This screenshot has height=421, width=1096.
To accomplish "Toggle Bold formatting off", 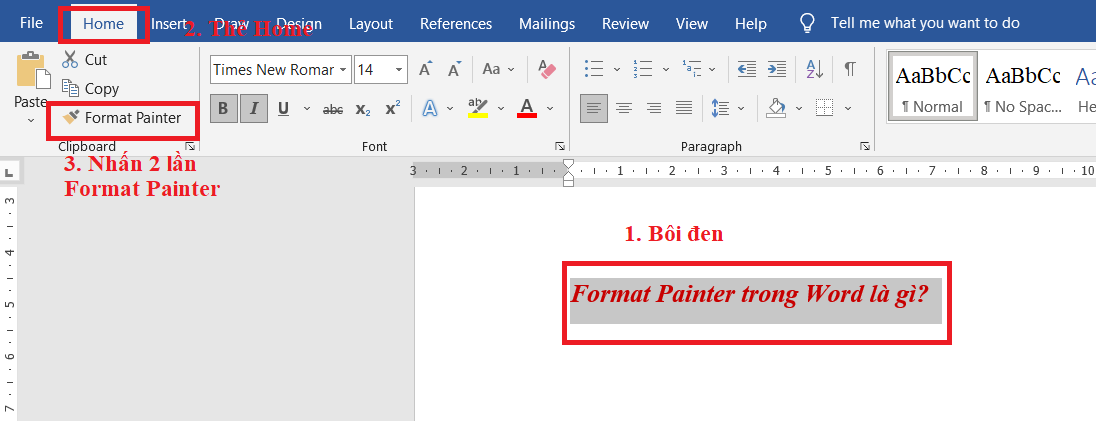I will (x=223, y=108).
